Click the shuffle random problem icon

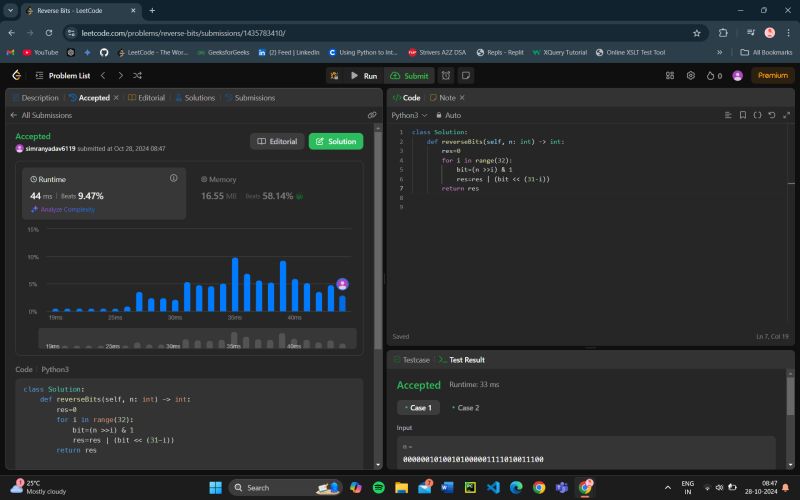tap(138, 75)
